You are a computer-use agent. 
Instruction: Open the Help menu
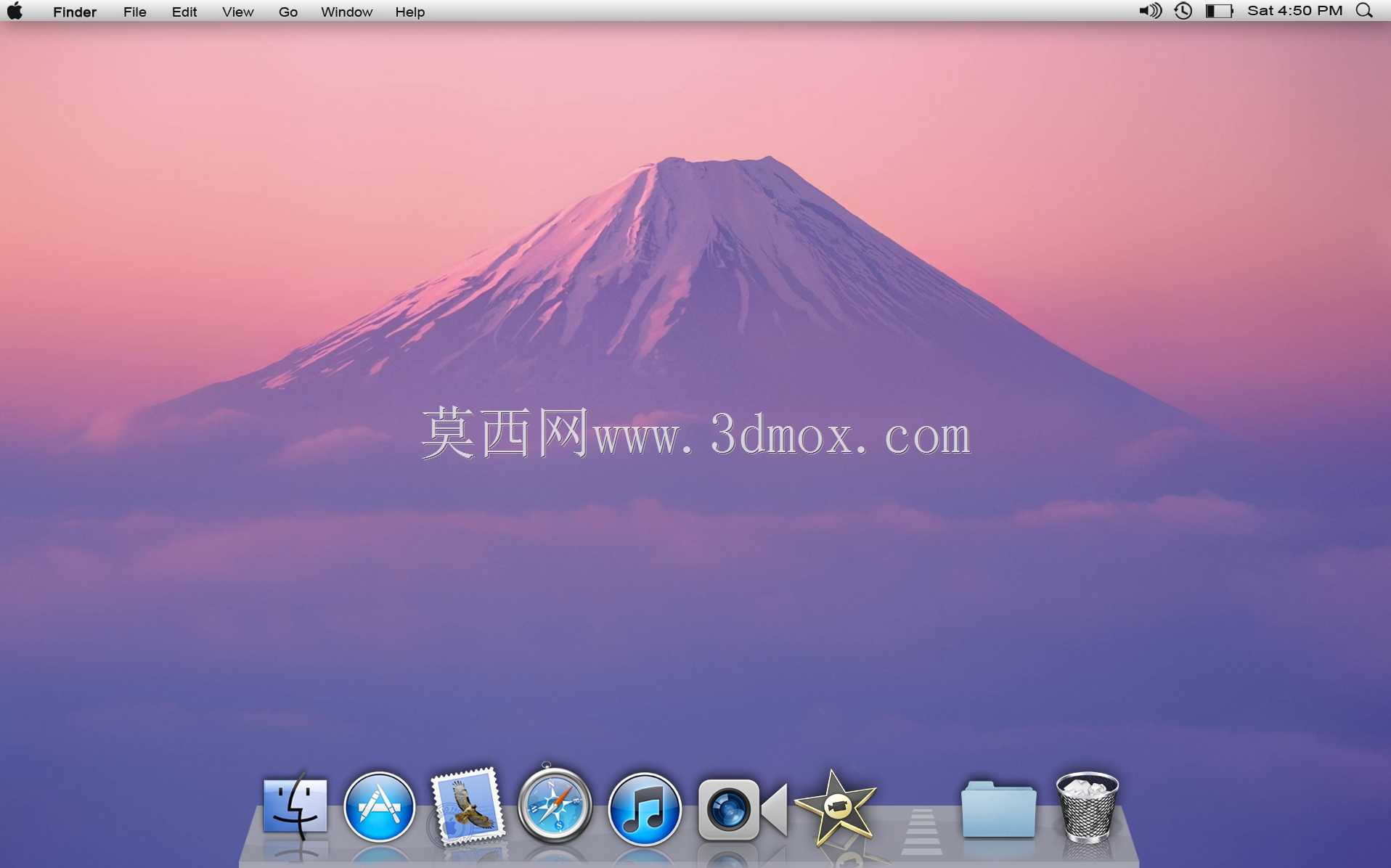pos(409,12)
